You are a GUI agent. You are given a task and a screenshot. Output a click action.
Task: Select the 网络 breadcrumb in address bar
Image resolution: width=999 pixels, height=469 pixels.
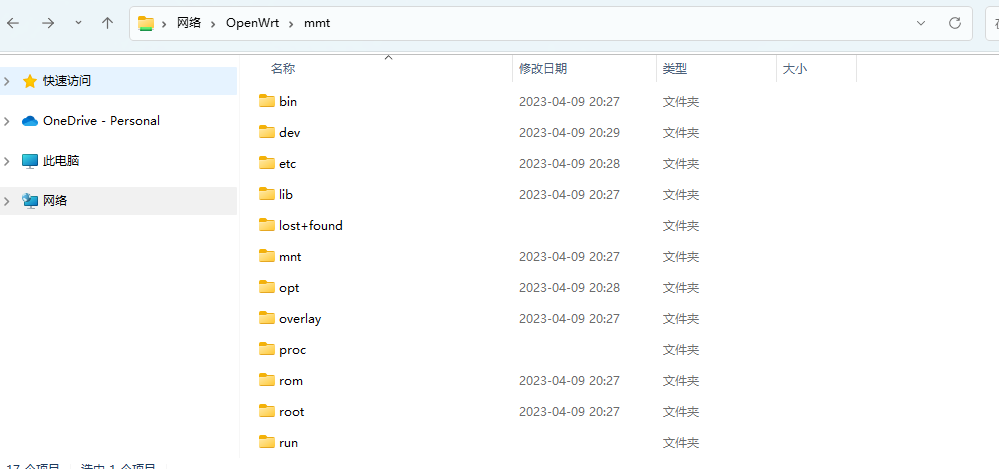(189, 24)
